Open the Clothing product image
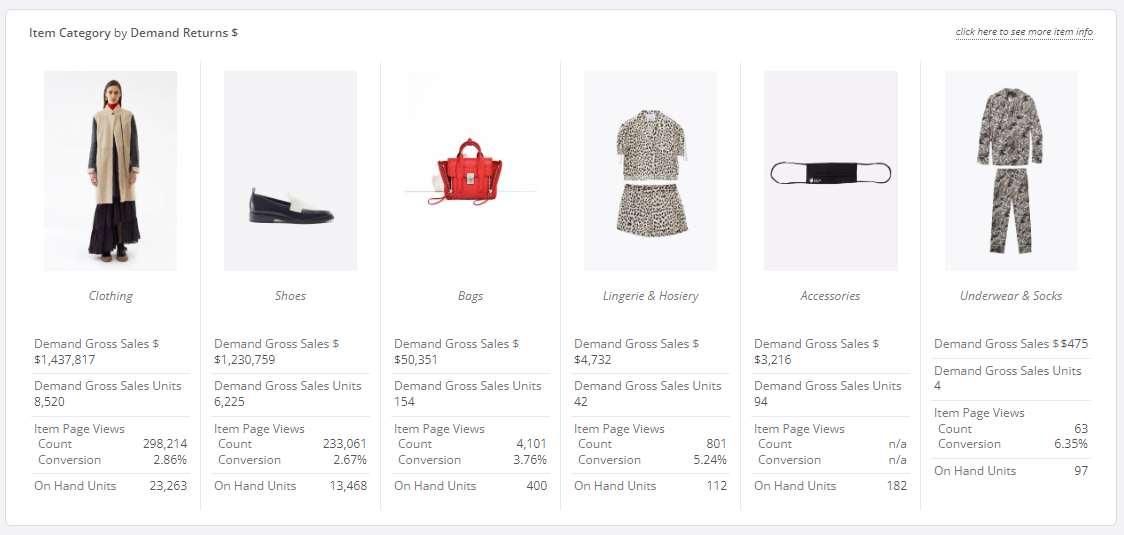 110,171
